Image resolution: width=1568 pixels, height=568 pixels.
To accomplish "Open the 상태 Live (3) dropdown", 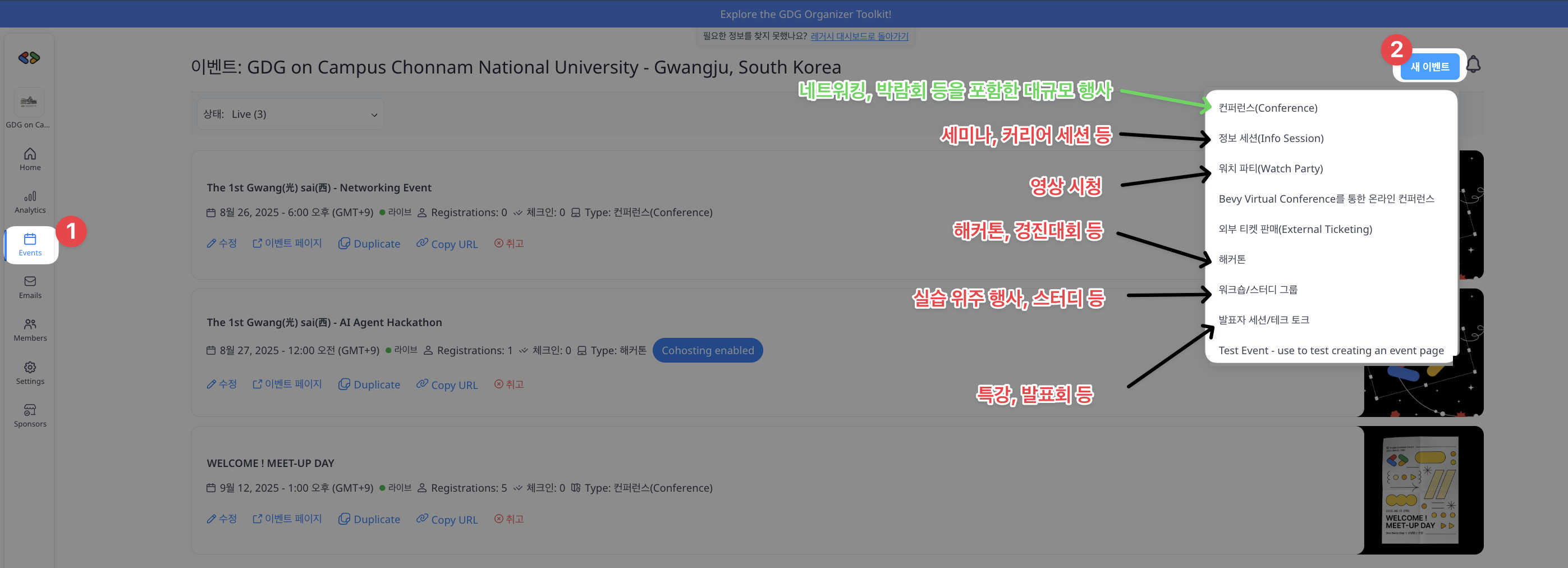I will [290, 114].
